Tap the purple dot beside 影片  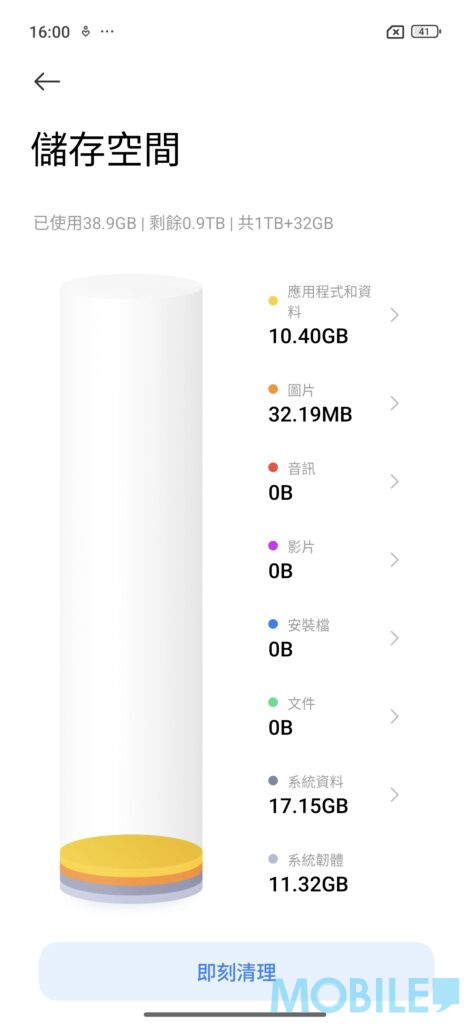coord(273,546)
